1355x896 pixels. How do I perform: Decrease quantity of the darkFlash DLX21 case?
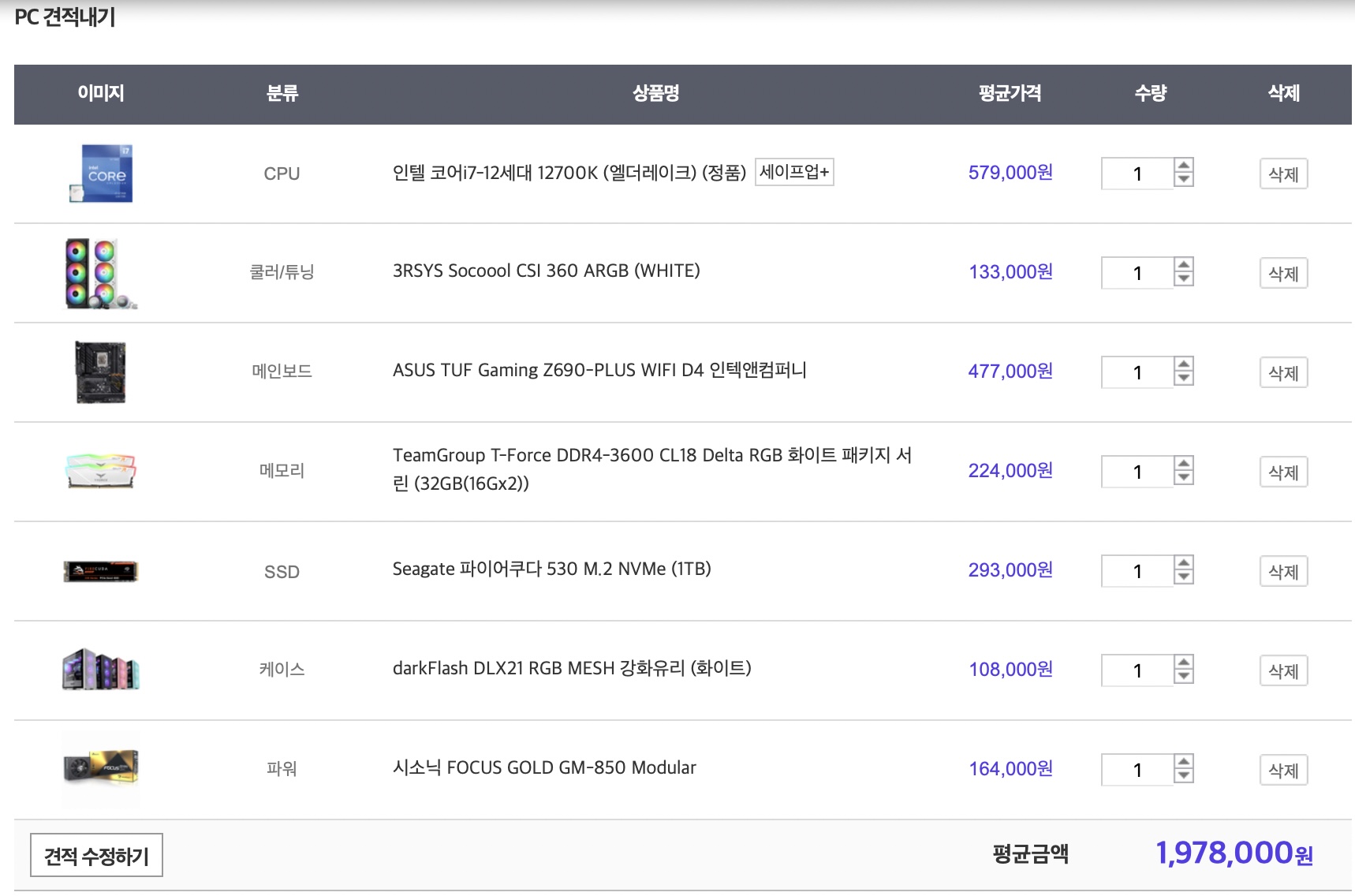pos(1183,678)
